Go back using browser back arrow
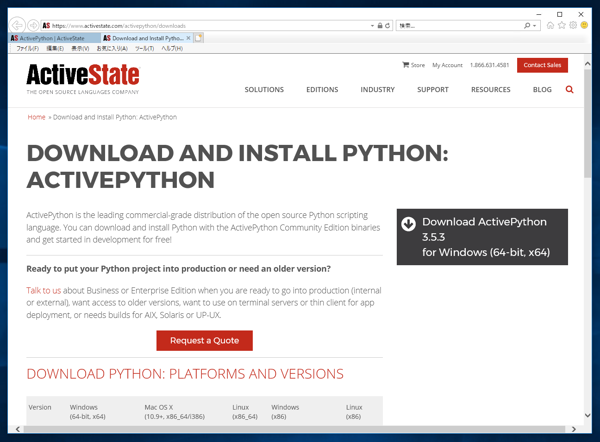The height and width of the screenshot is (442, 600). pyautogui.click(x=17, y=26)
